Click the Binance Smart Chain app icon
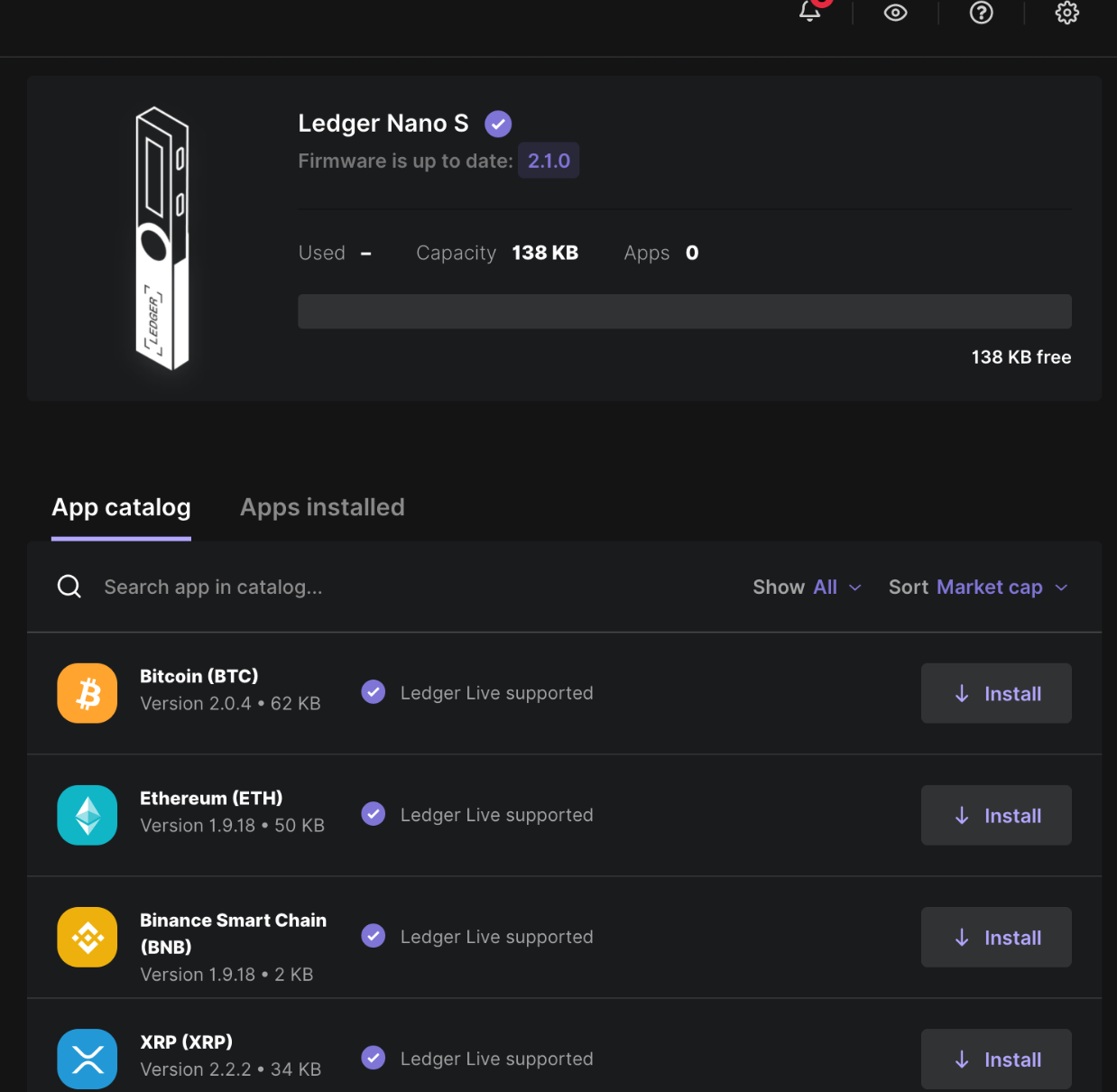Screen dimensions: 1117x1092 point(88,937)
